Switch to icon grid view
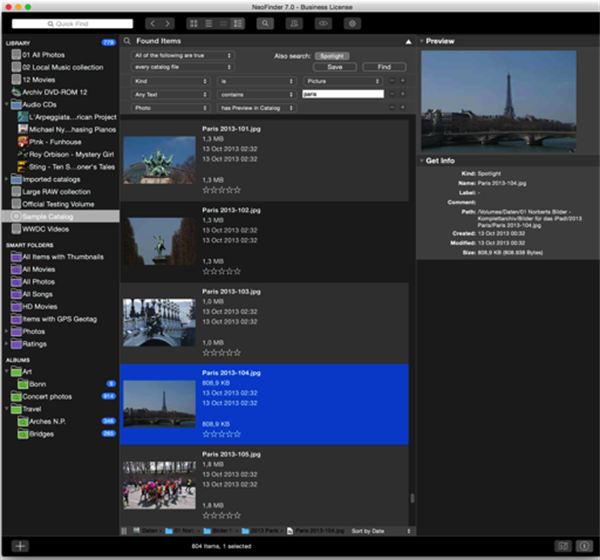The width and height of the screenshot is (600, 560). (x=194, y=24)
